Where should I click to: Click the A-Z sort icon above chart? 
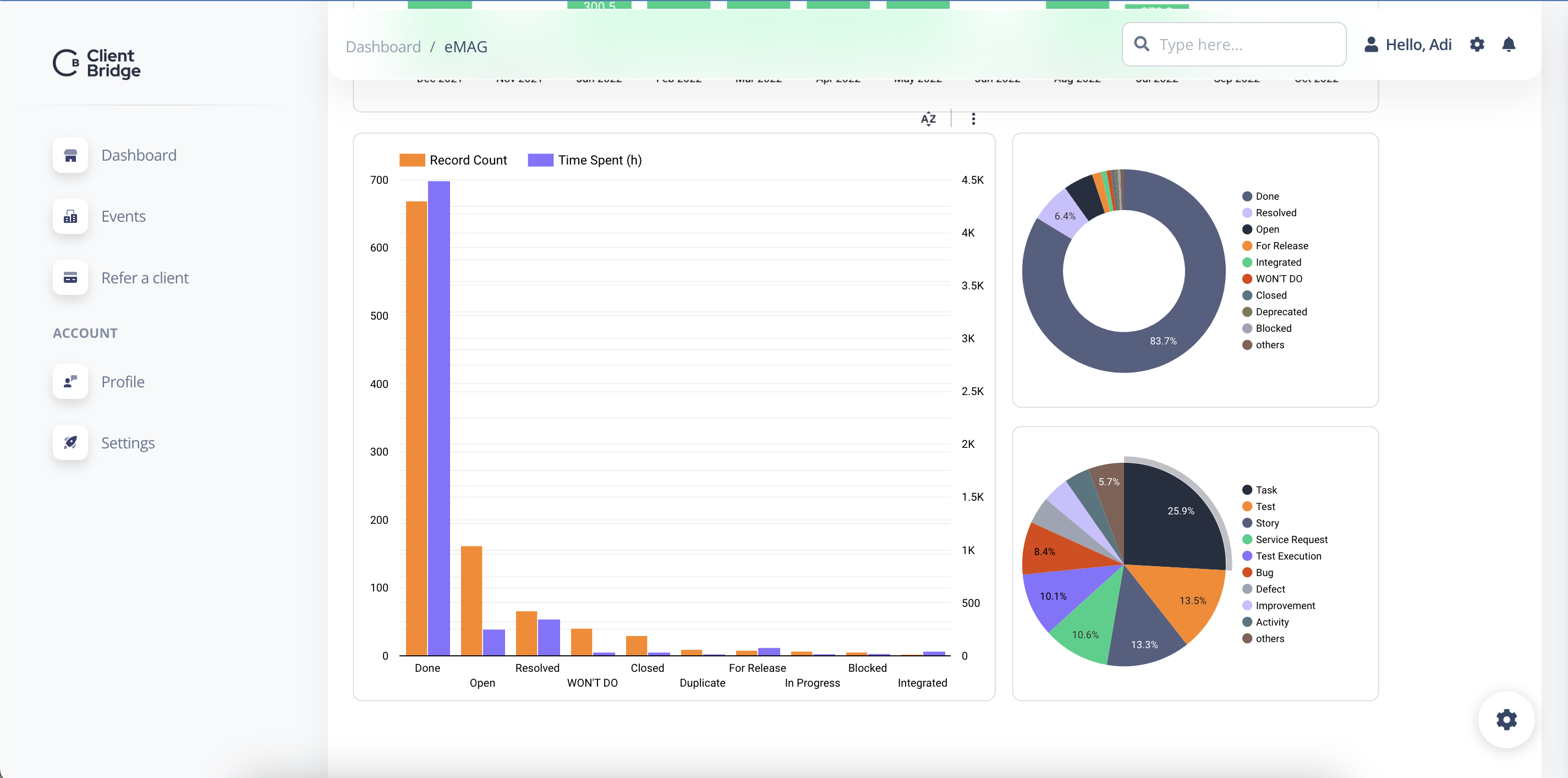[x=928, y=119]
